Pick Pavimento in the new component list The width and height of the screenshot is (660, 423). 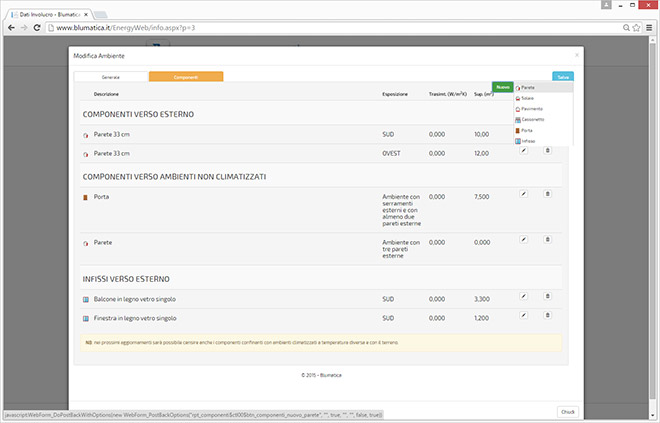pyautogui.click(x=531, y=109)
